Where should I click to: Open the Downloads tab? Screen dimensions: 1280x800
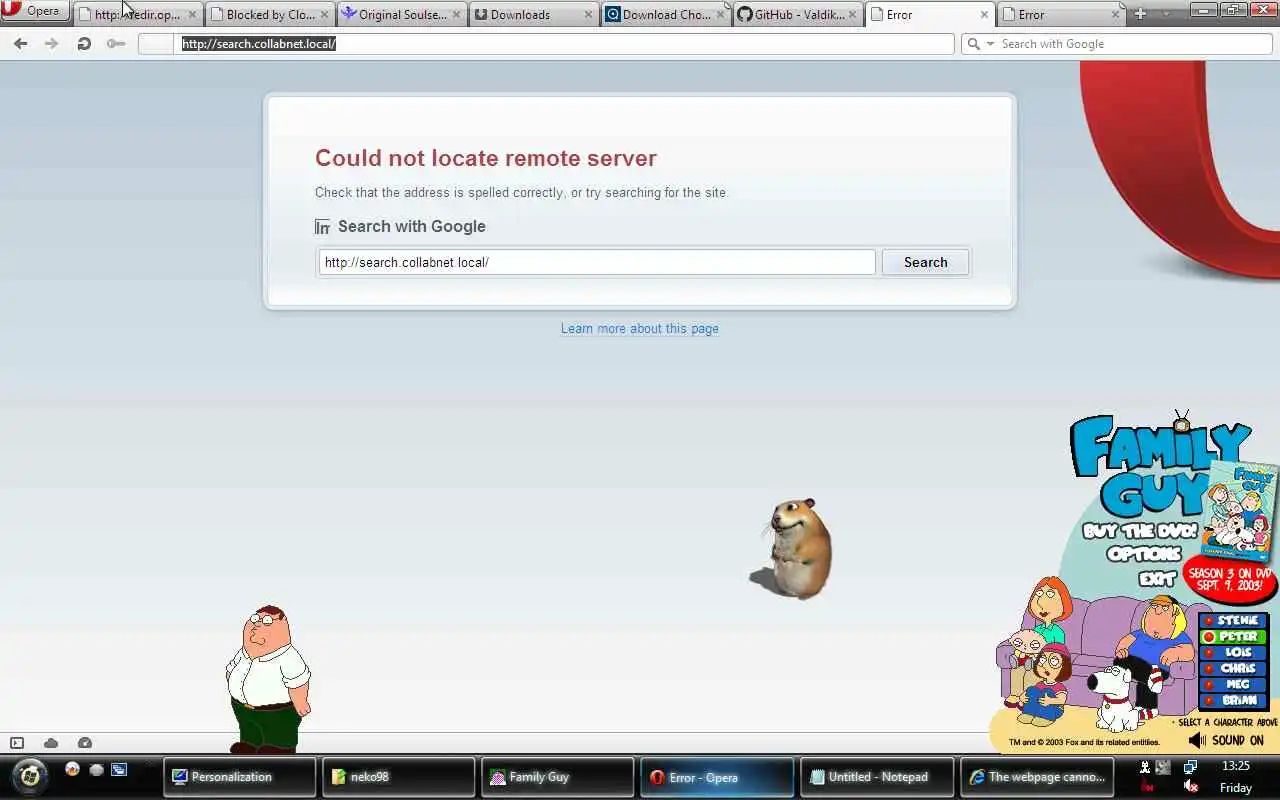tap(534, 15)
